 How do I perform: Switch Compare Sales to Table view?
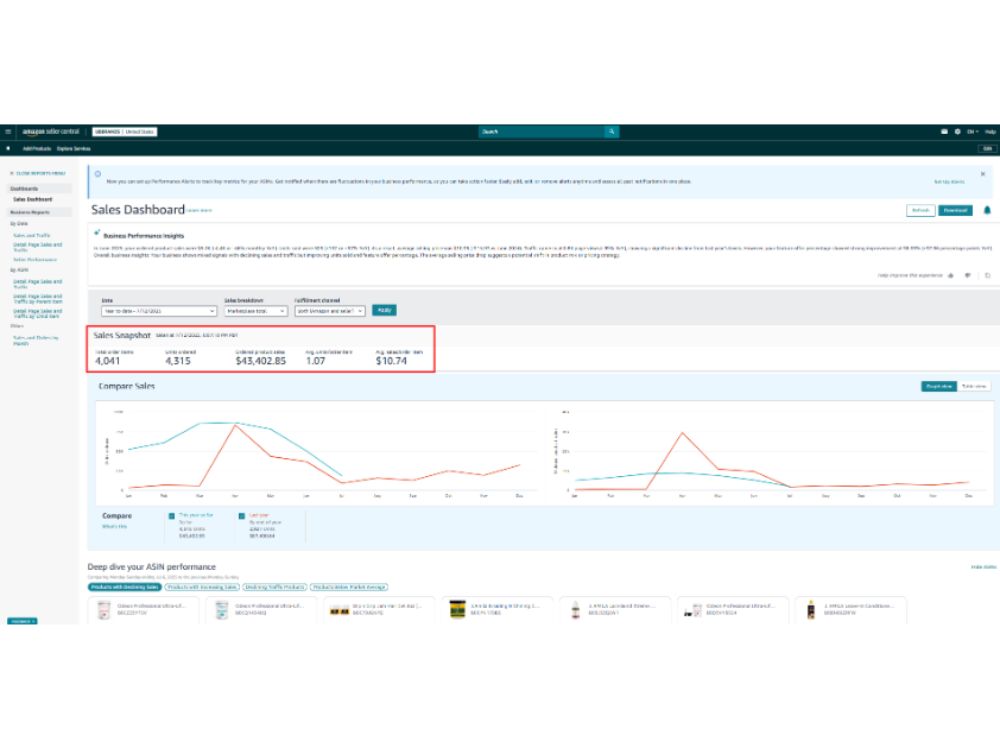pos(974,386)
